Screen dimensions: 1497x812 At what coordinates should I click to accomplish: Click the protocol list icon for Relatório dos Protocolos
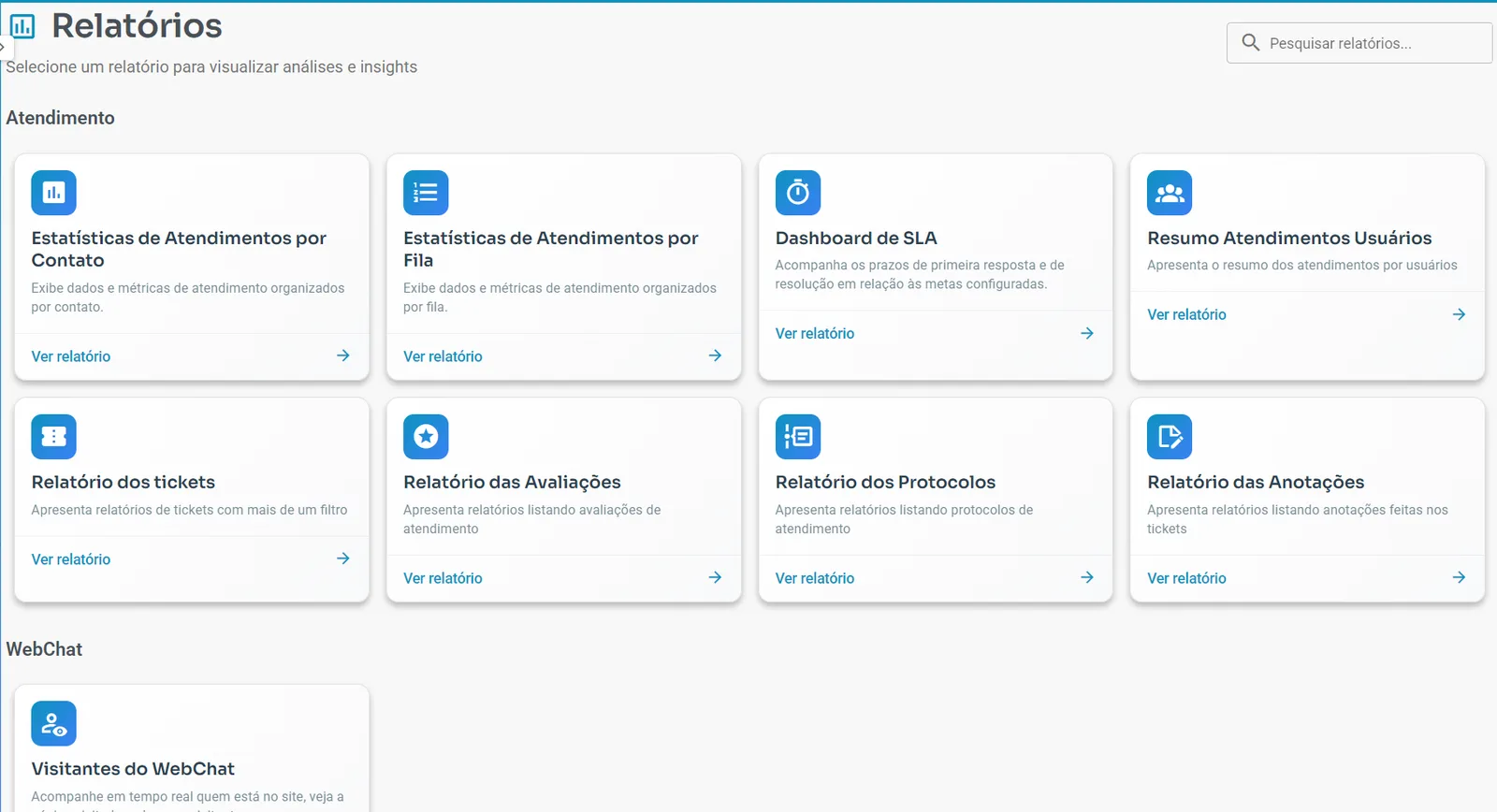point(798,437)
